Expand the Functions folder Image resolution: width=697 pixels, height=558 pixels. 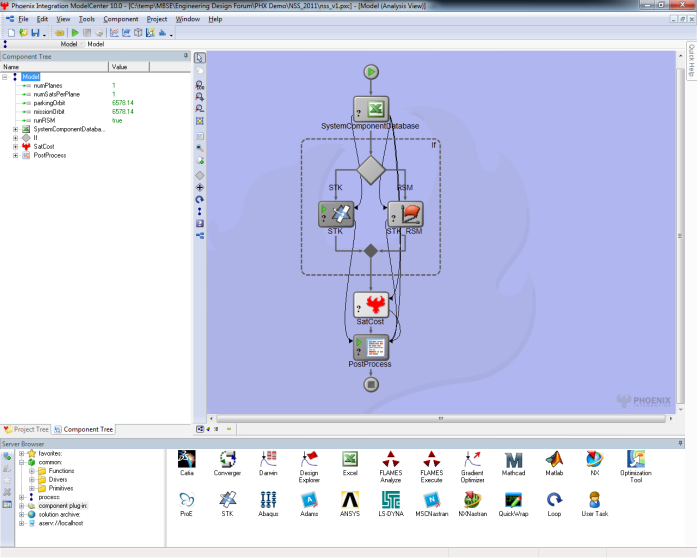(x=32, y=471)
